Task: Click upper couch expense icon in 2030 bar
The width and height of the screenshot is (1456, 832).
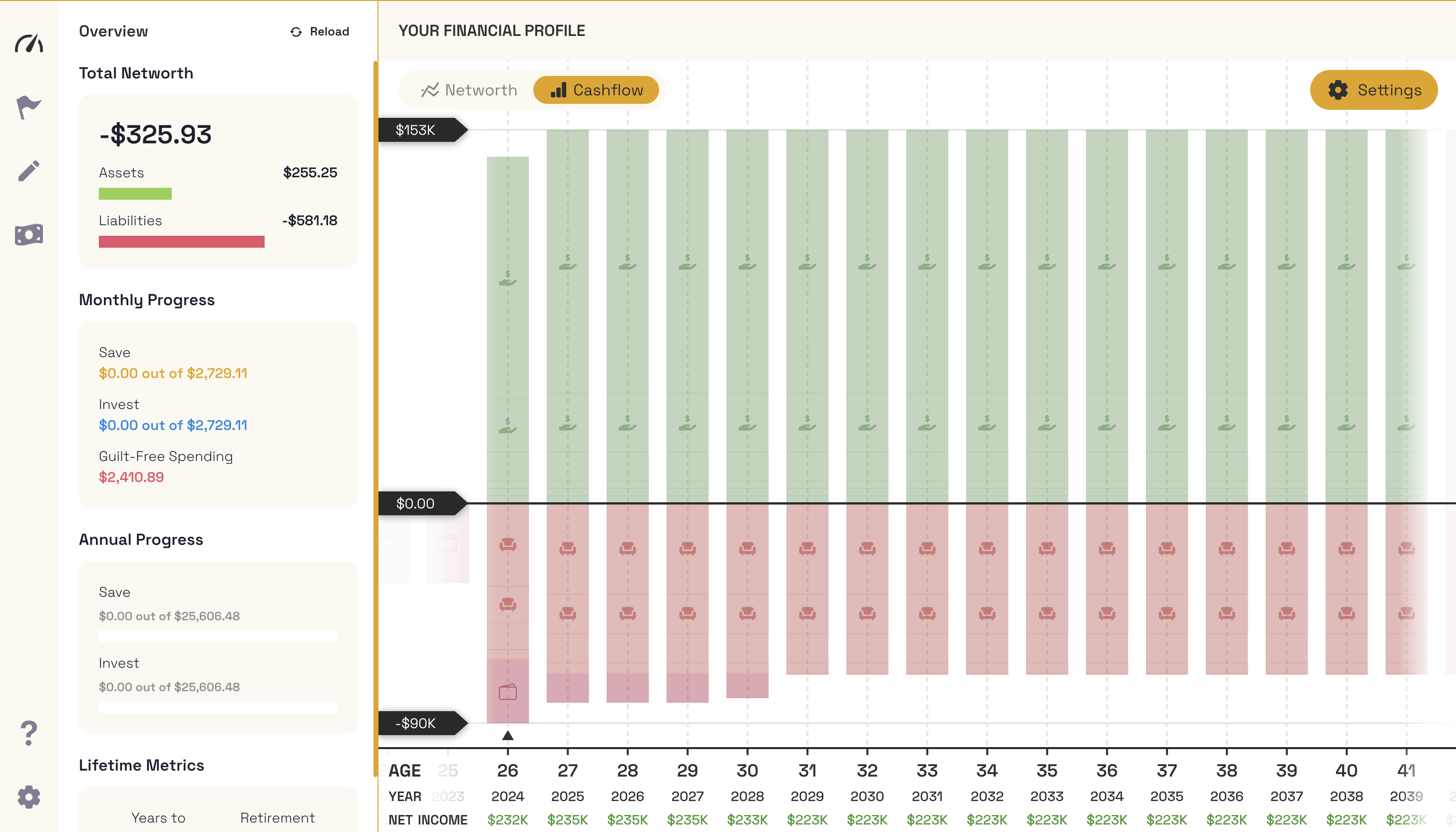Action: (866, 548)
